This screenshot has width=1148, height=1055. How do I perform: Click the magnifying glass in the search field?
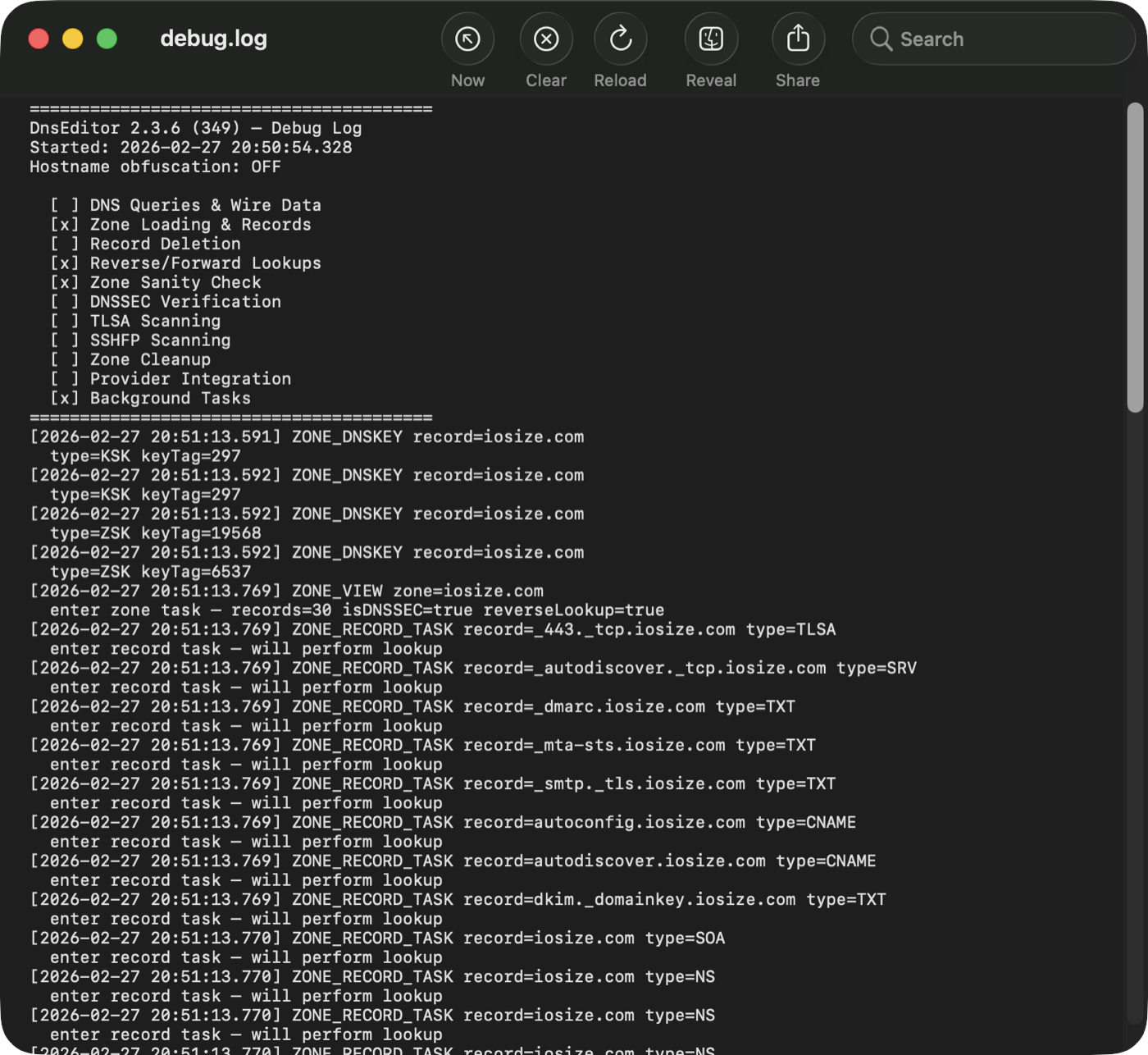click(881, 39)
